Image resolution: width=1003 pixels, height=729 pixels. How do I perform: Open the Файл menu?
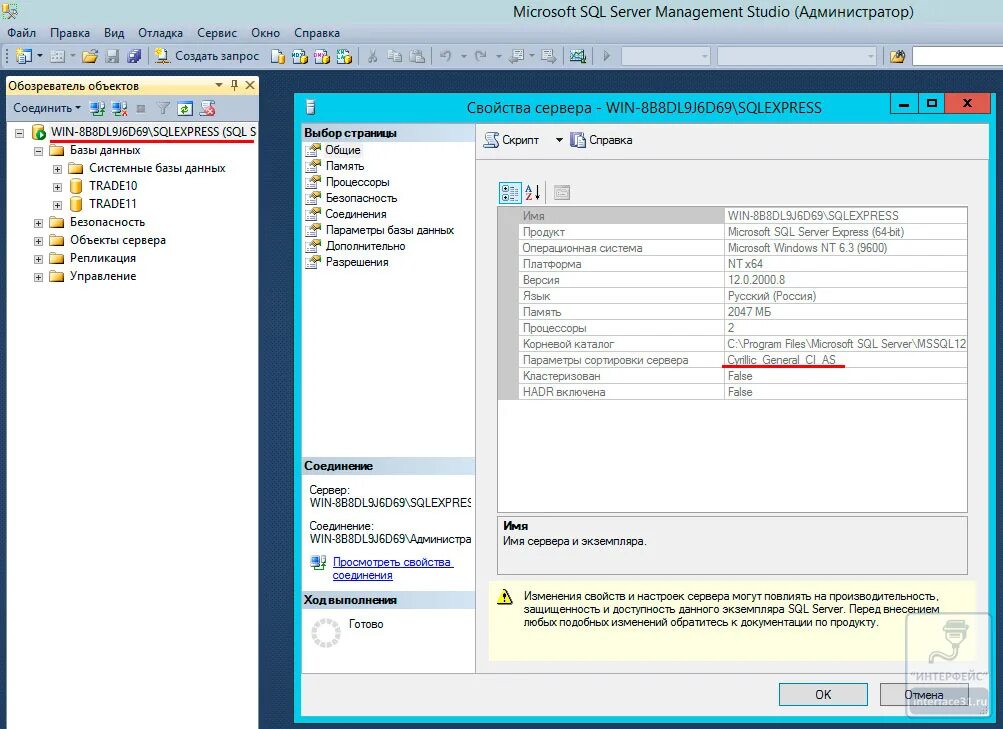click(21, 33)
